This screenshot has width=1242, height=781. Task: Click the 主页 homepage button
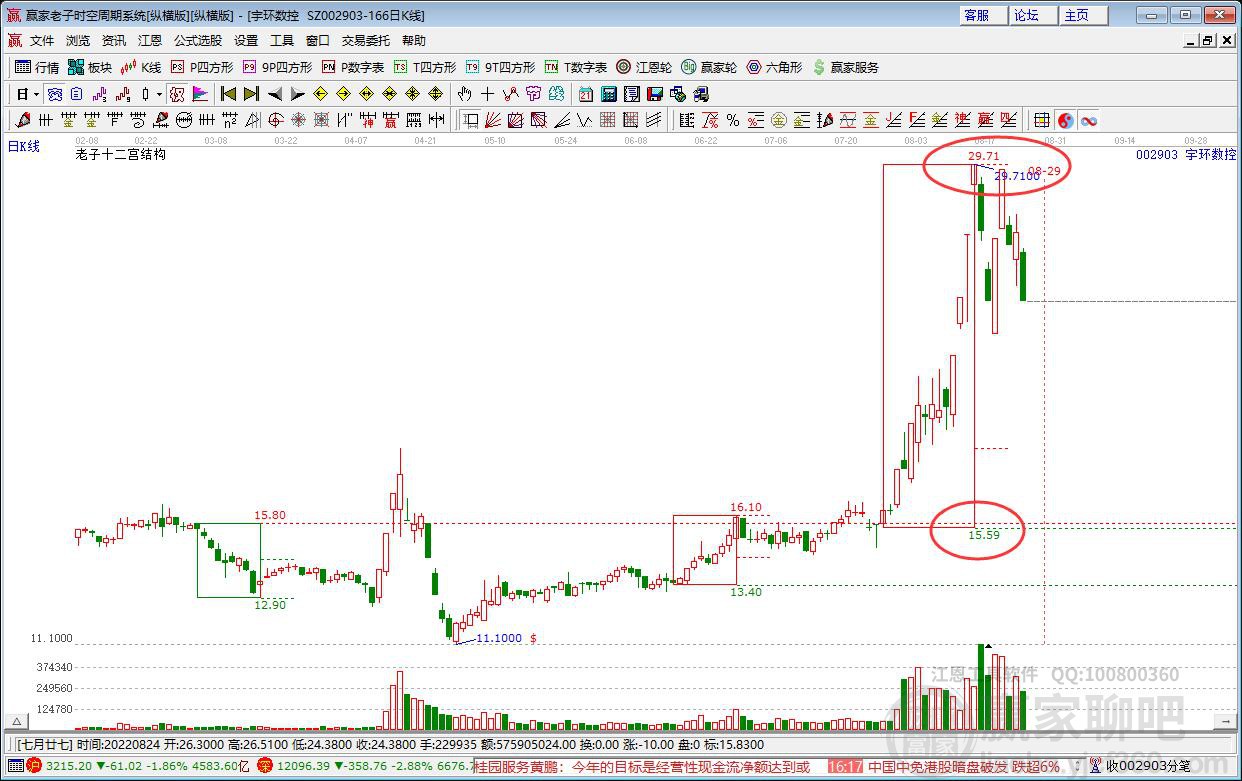[1083, 15]
